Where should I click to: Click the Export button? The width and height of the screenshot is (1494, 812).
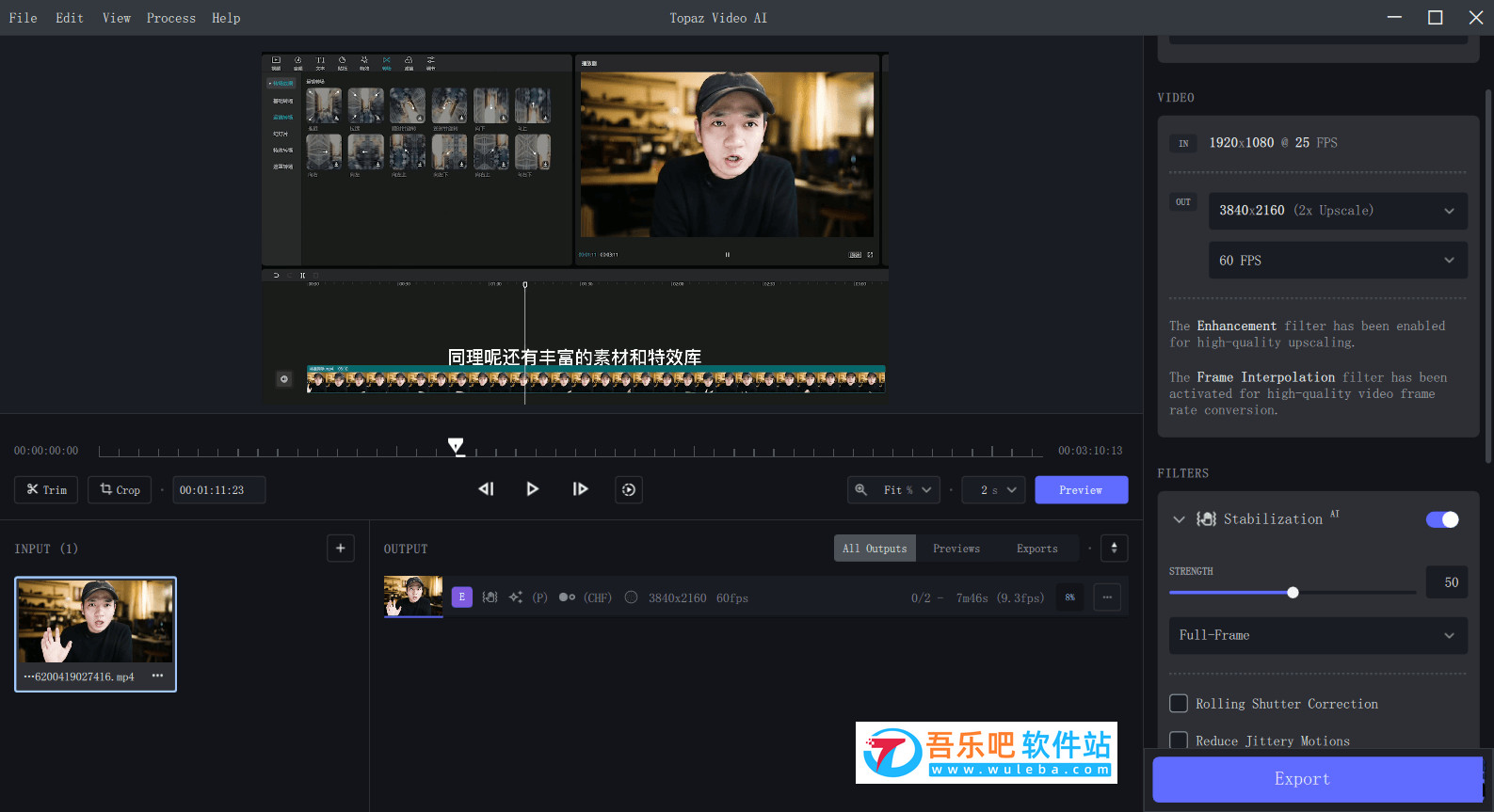click(1317, 779)
